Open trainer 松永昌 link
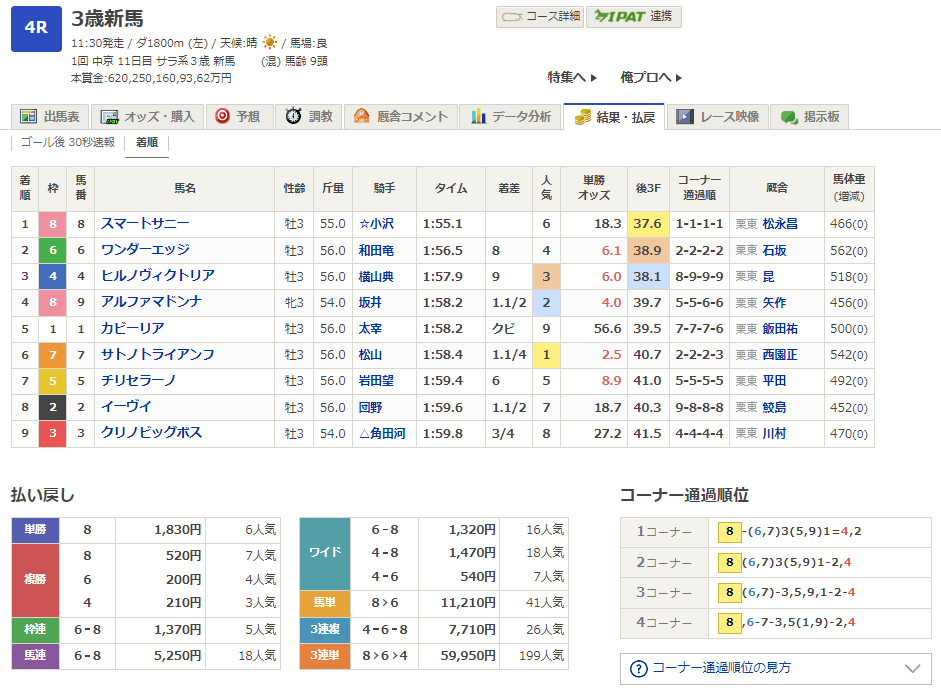This screenshot has width=941, height=693. click(x=780, y=224)
